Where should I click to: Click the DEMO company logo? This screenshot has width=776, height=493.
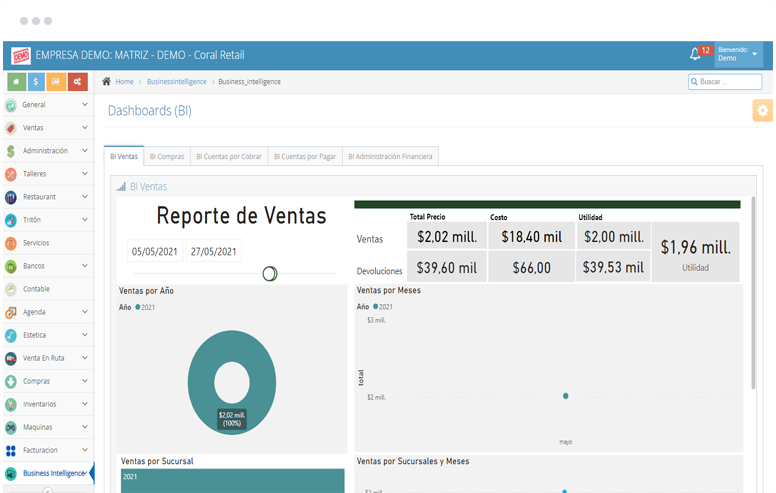click(x=21, y=55)
